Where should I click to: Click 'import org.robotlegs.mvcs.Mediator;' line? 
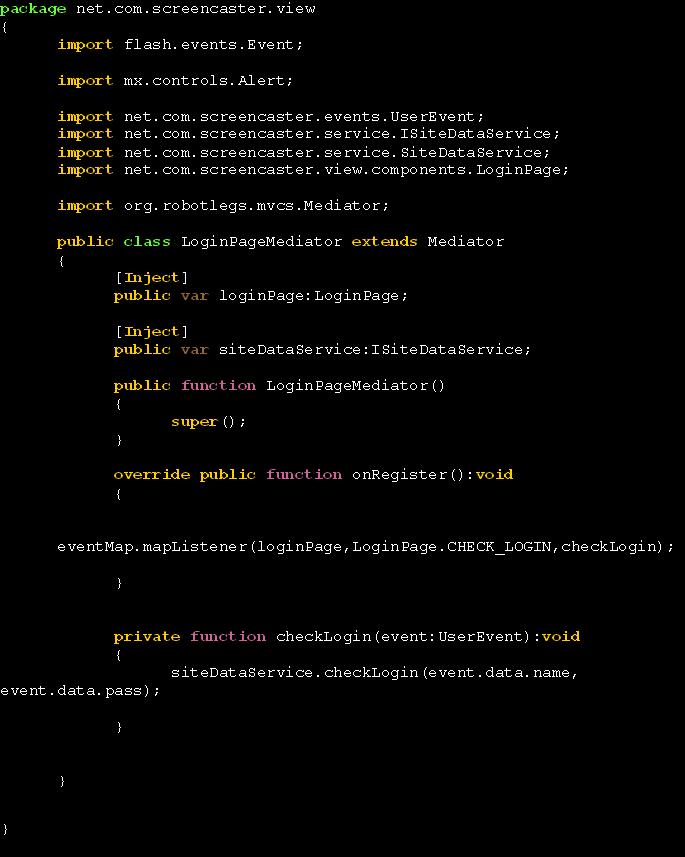click(x=223, y=206)
